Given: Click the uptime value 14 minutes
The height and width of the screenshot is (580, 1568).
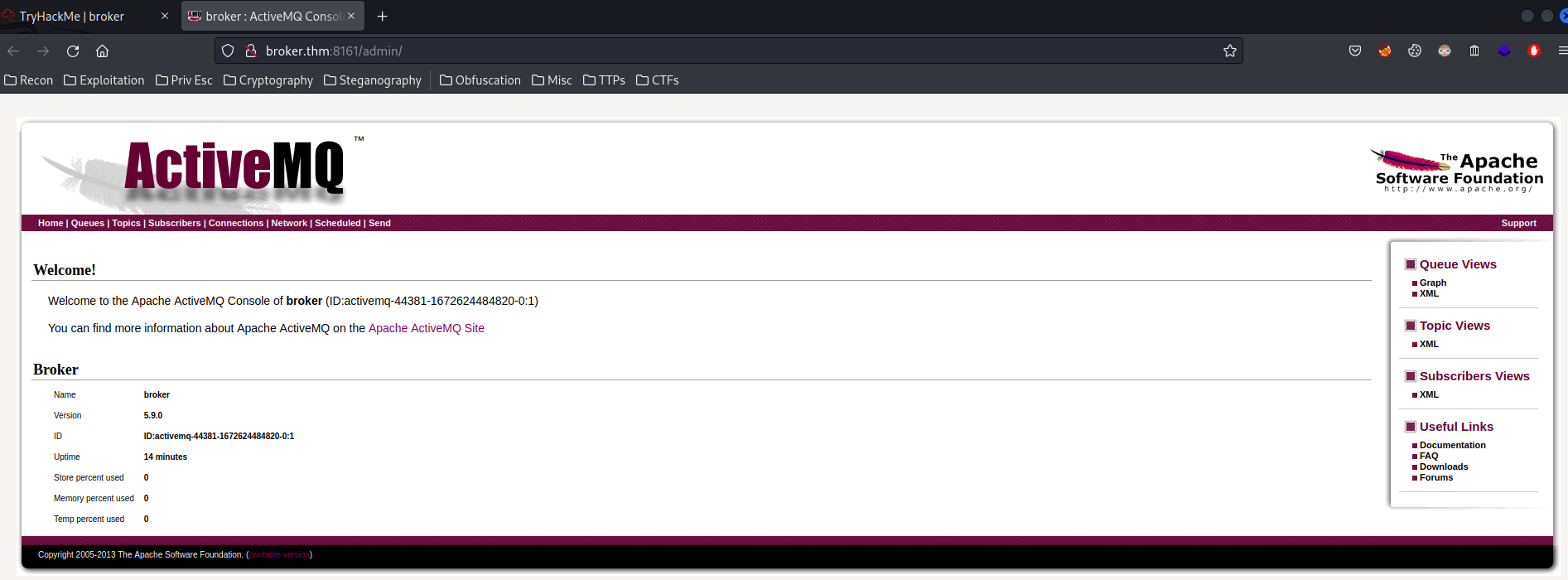Looking at the screenshot, I should (166, 457).
